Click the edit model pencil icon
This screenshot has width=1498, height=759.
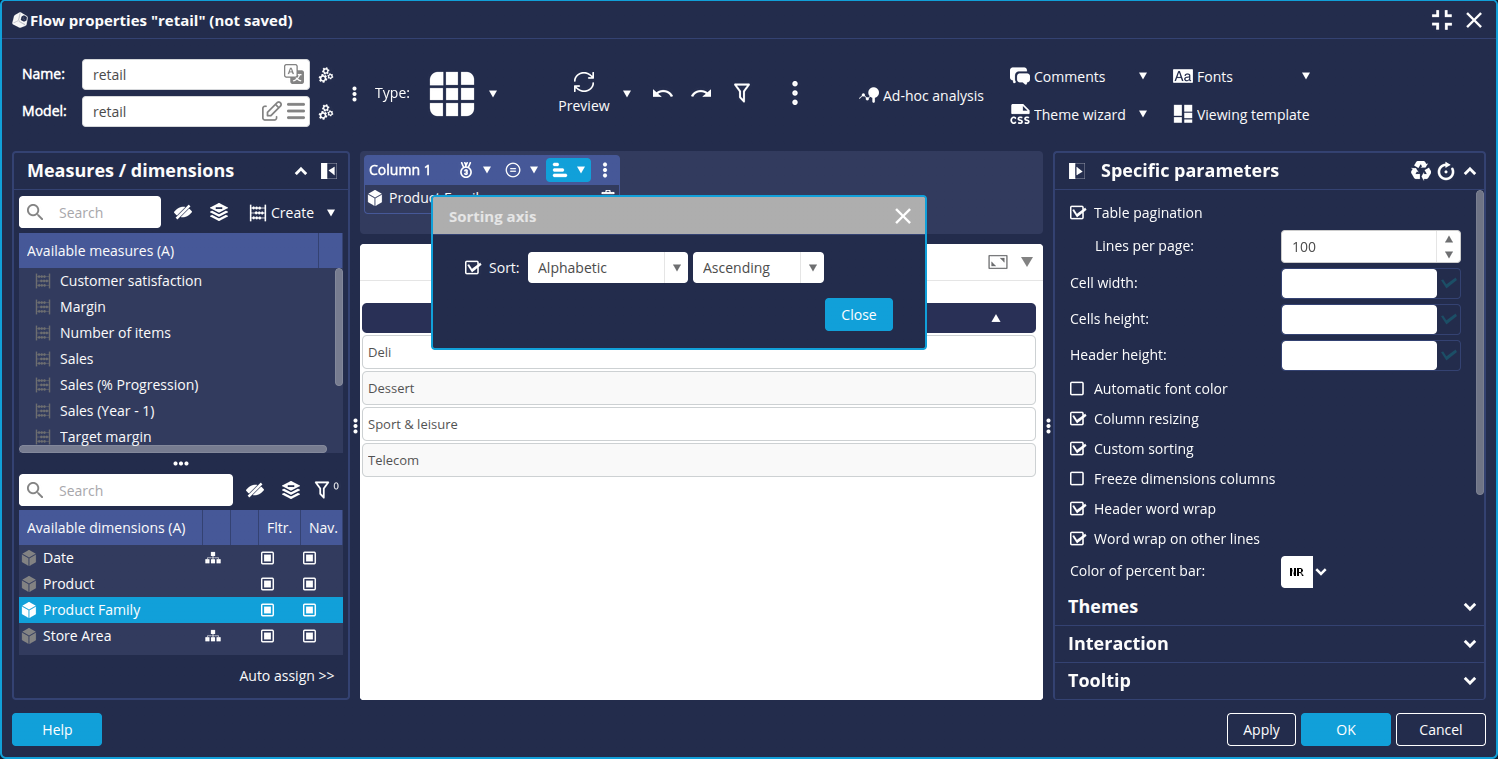pos(271,112)
